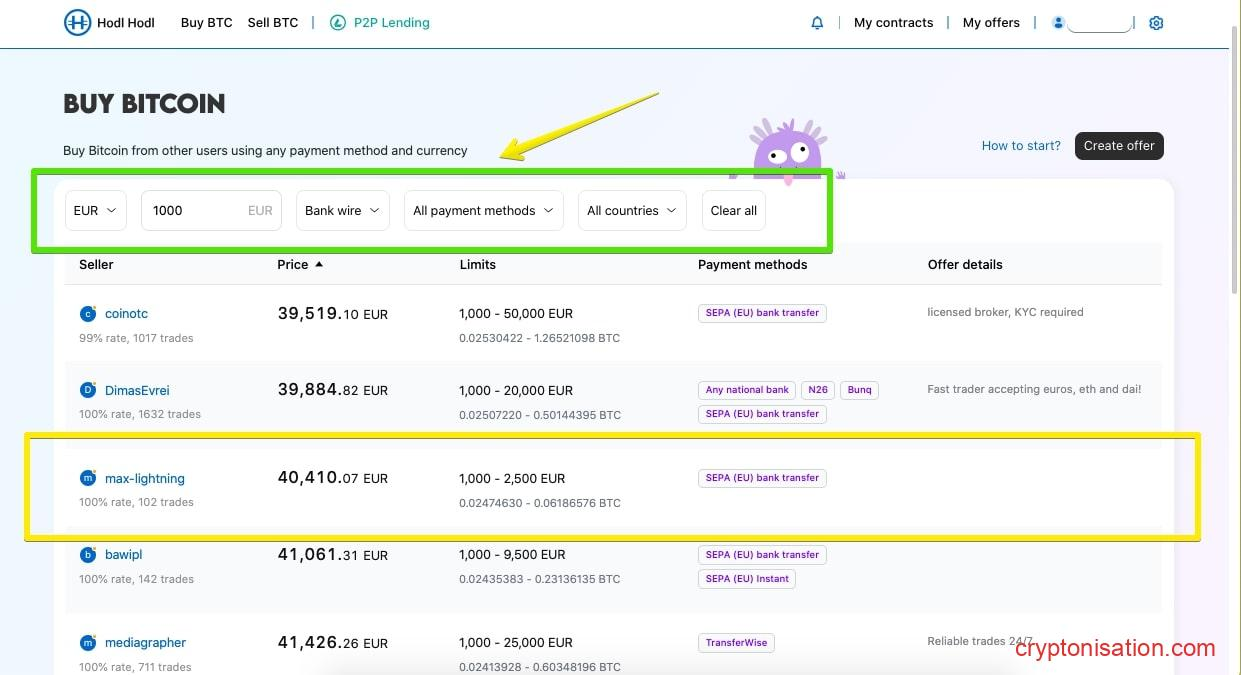Click the settings gear icon

(x=1156, y=22)
